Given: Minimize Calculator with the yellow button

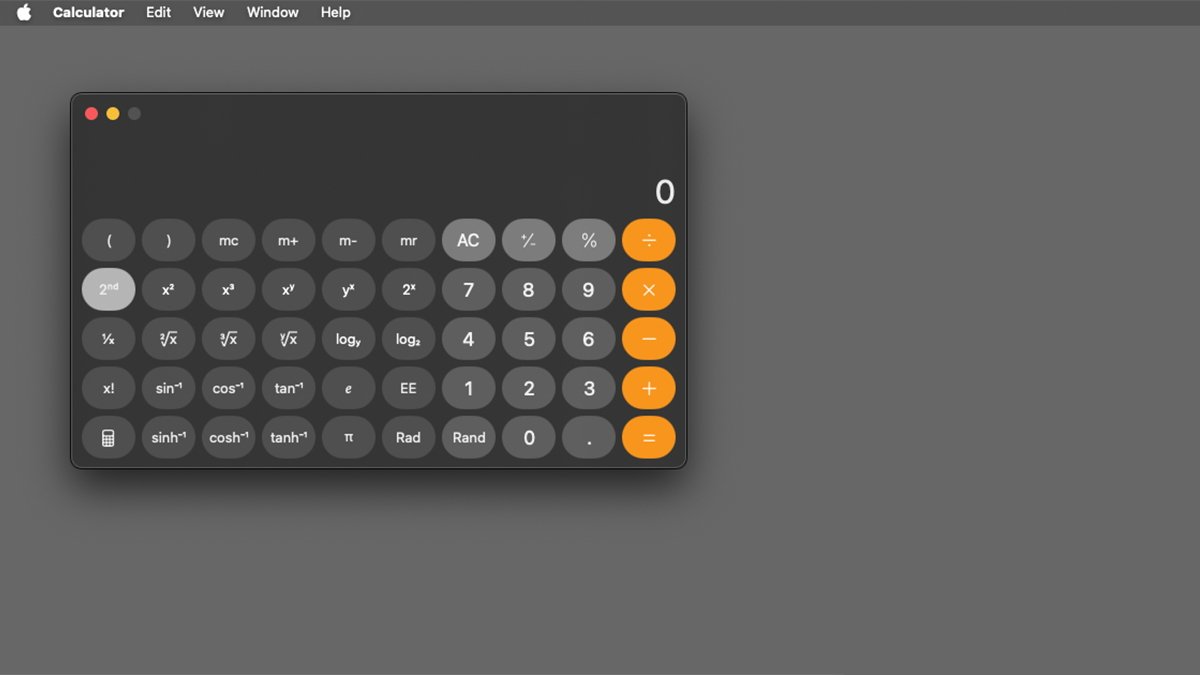Looking at the screenshot, I should coord(113,114).
